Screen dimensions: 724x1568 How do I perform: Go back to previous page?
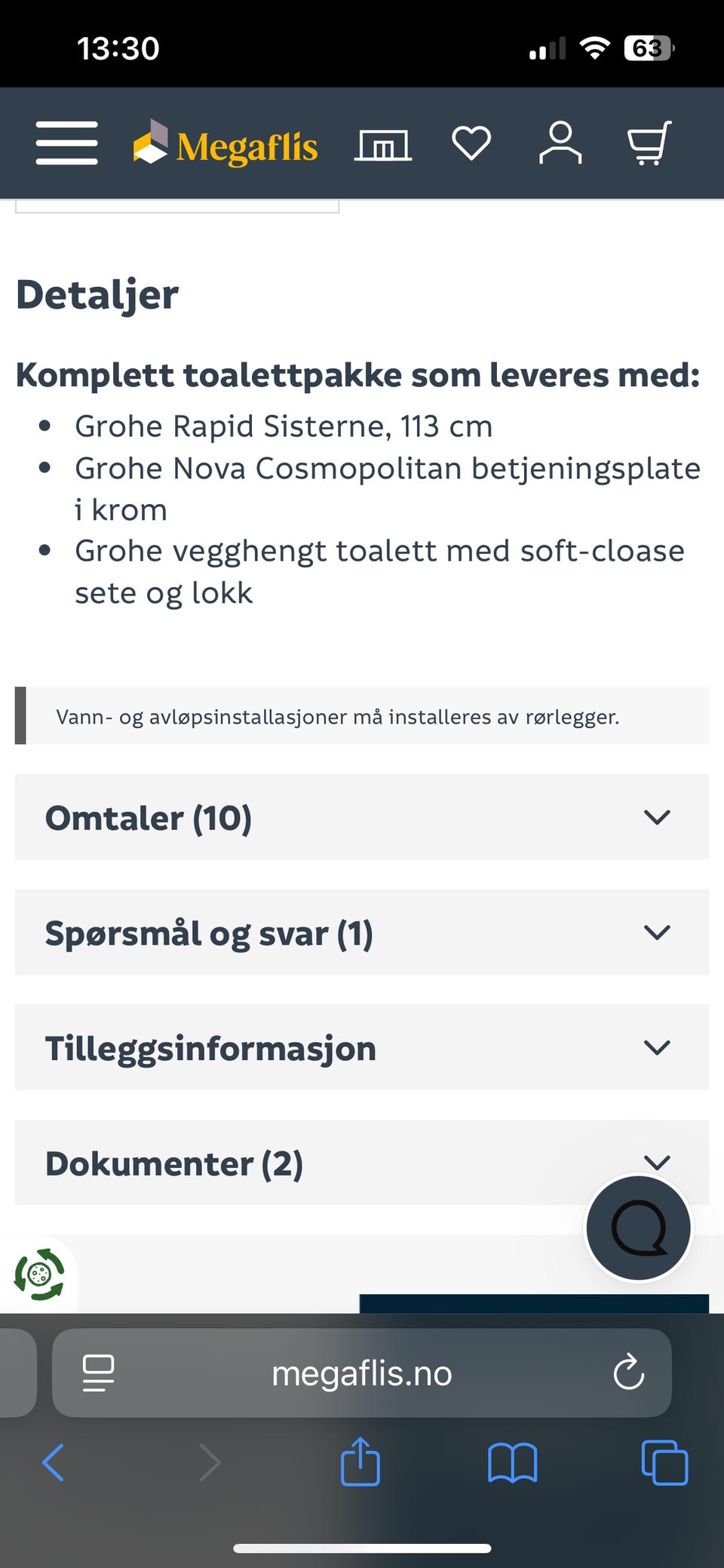[53, 1462]
